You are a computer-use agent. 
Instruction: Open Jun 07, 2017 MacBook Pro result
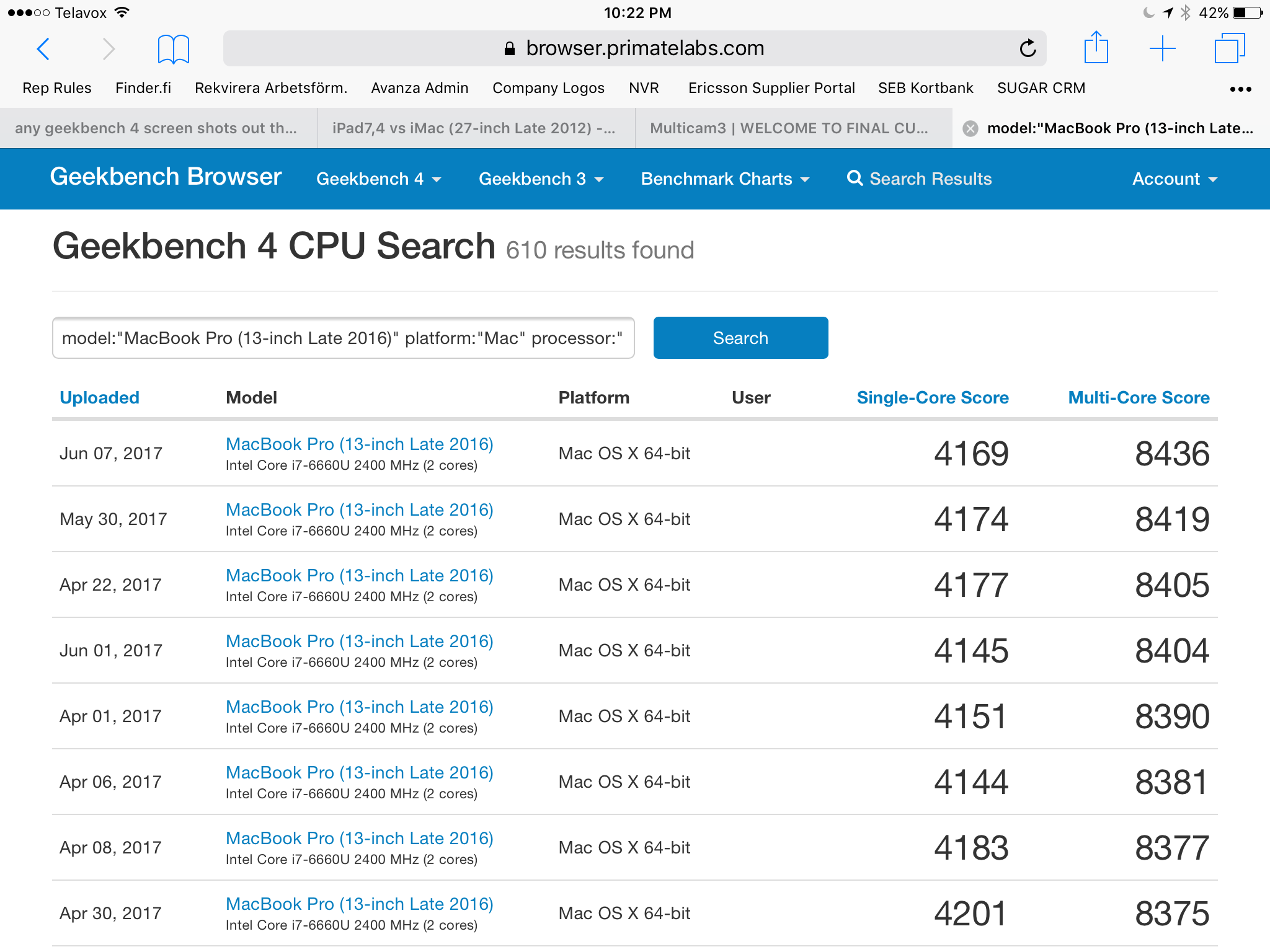pyautogui.click(x=360, y=444)
